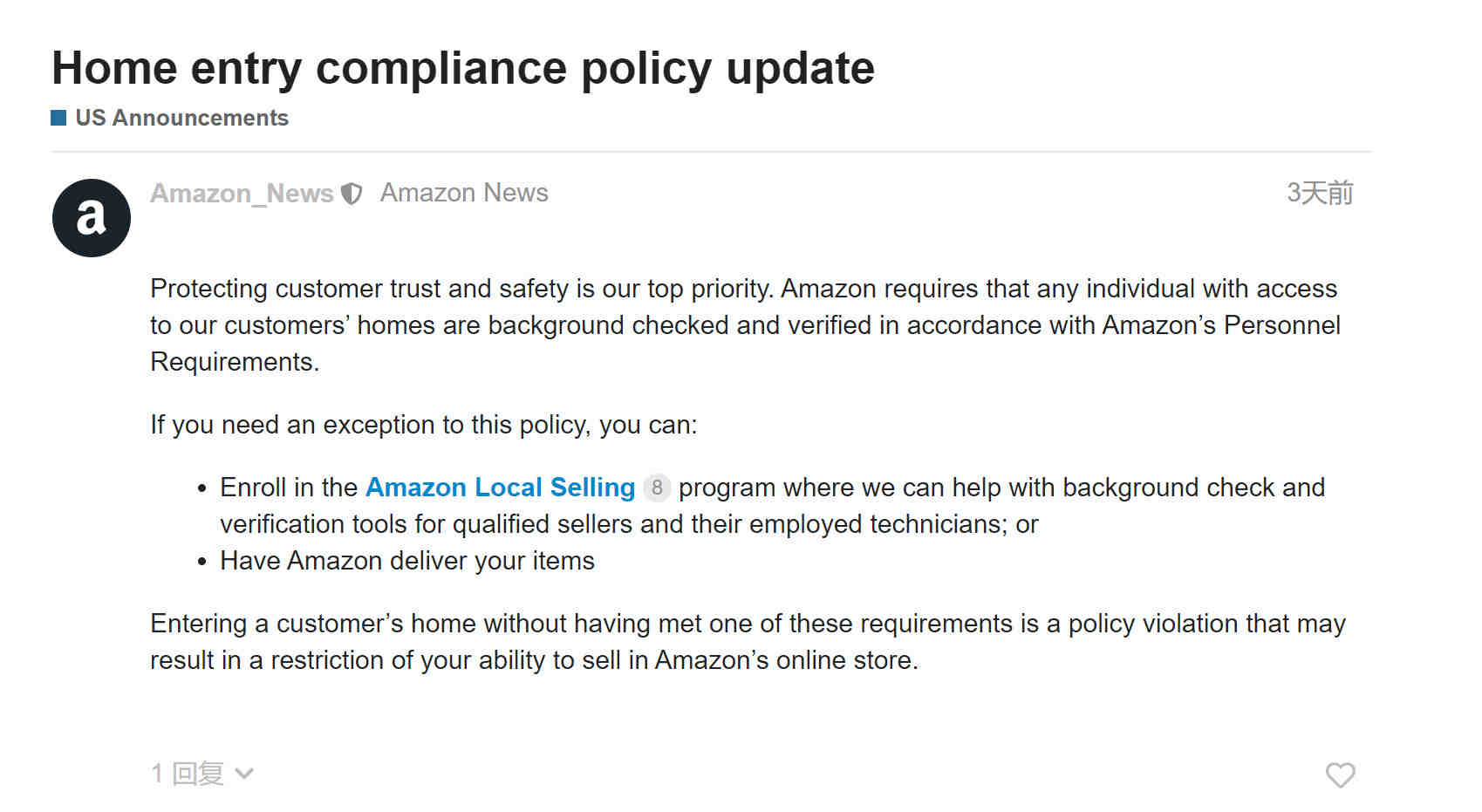
Task: Follow the Amazon Local Selling link
Action: point(500,488)
